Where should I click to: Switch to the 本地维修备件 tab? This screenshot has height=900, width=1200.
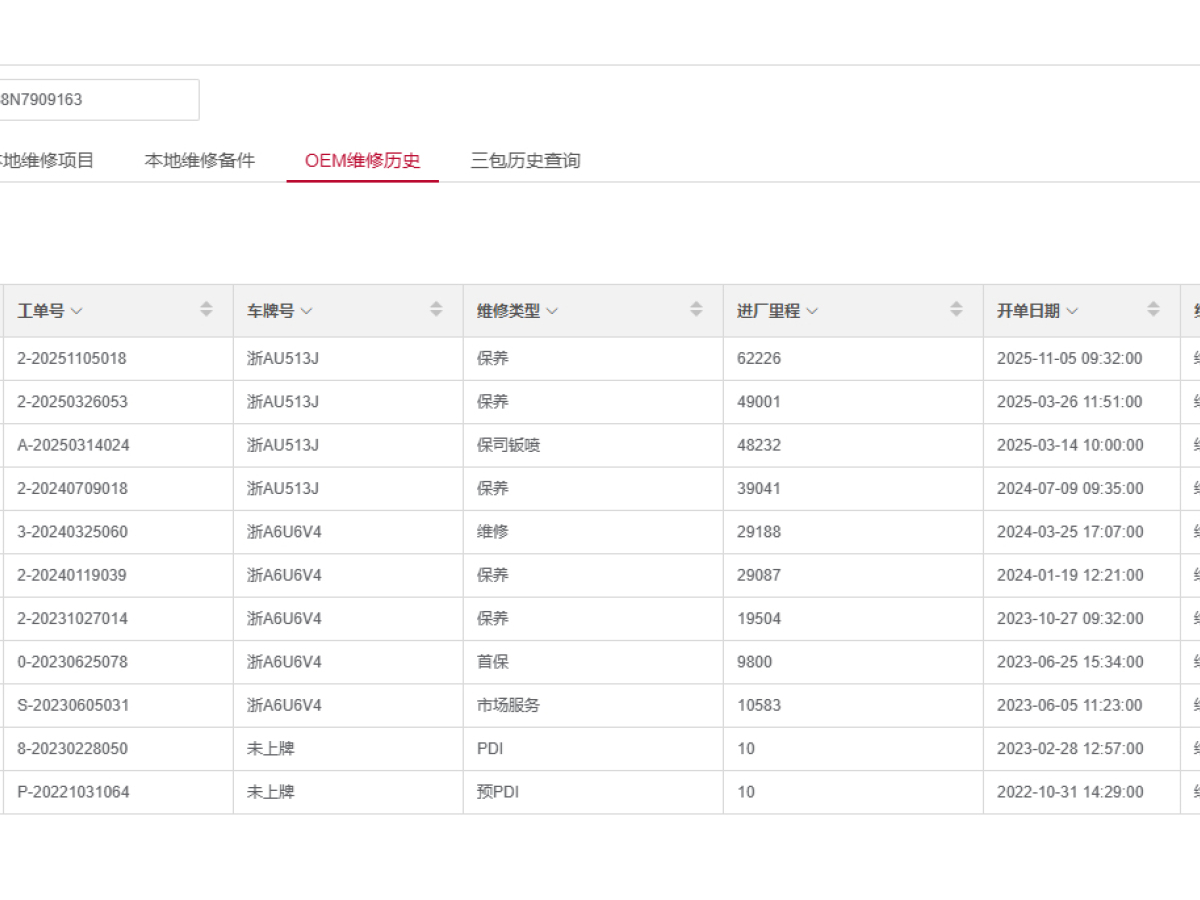200,161
